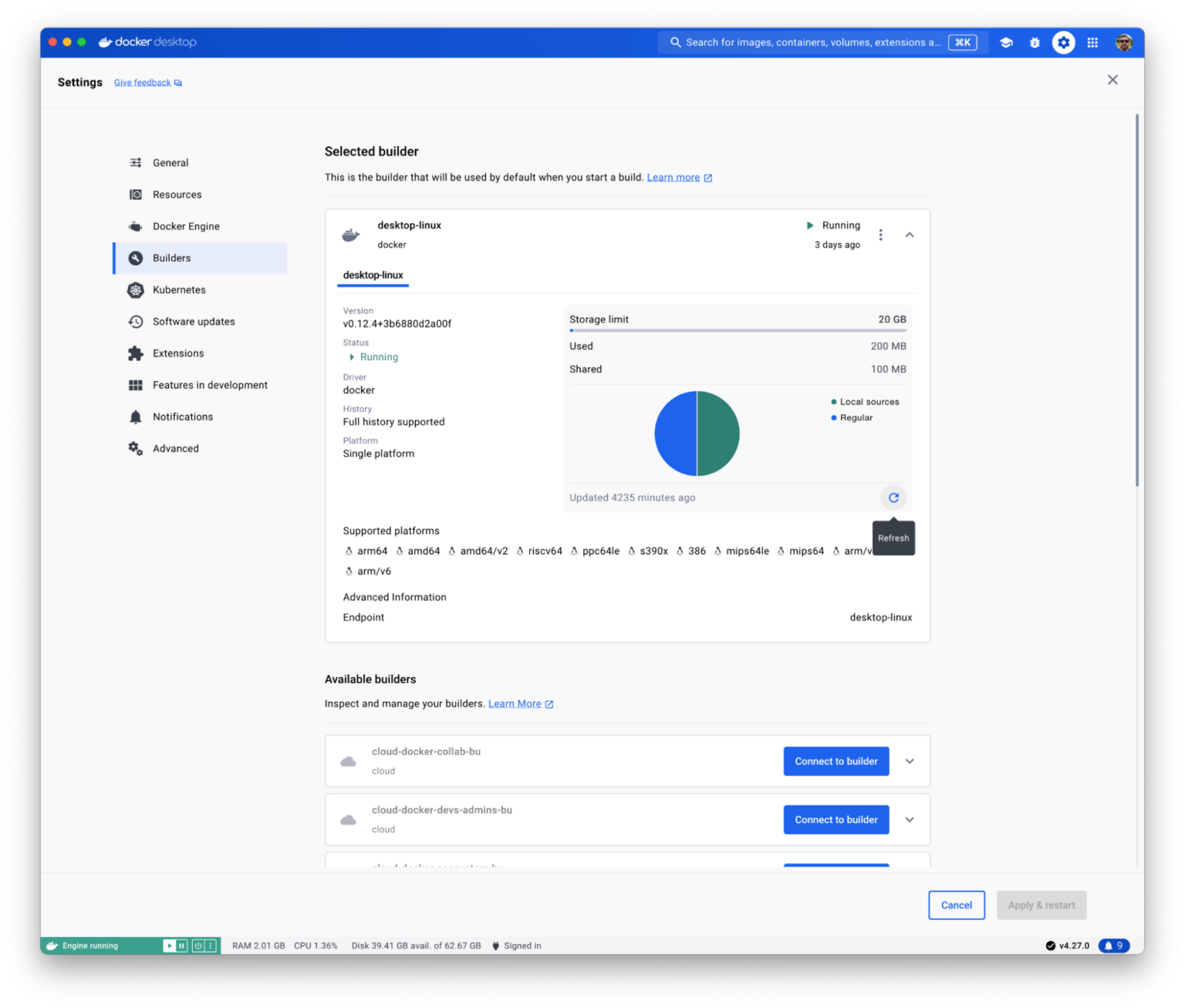Open the notifications badge showing 9
The image size is (1185, 1008).
[x=1113, y=945]
